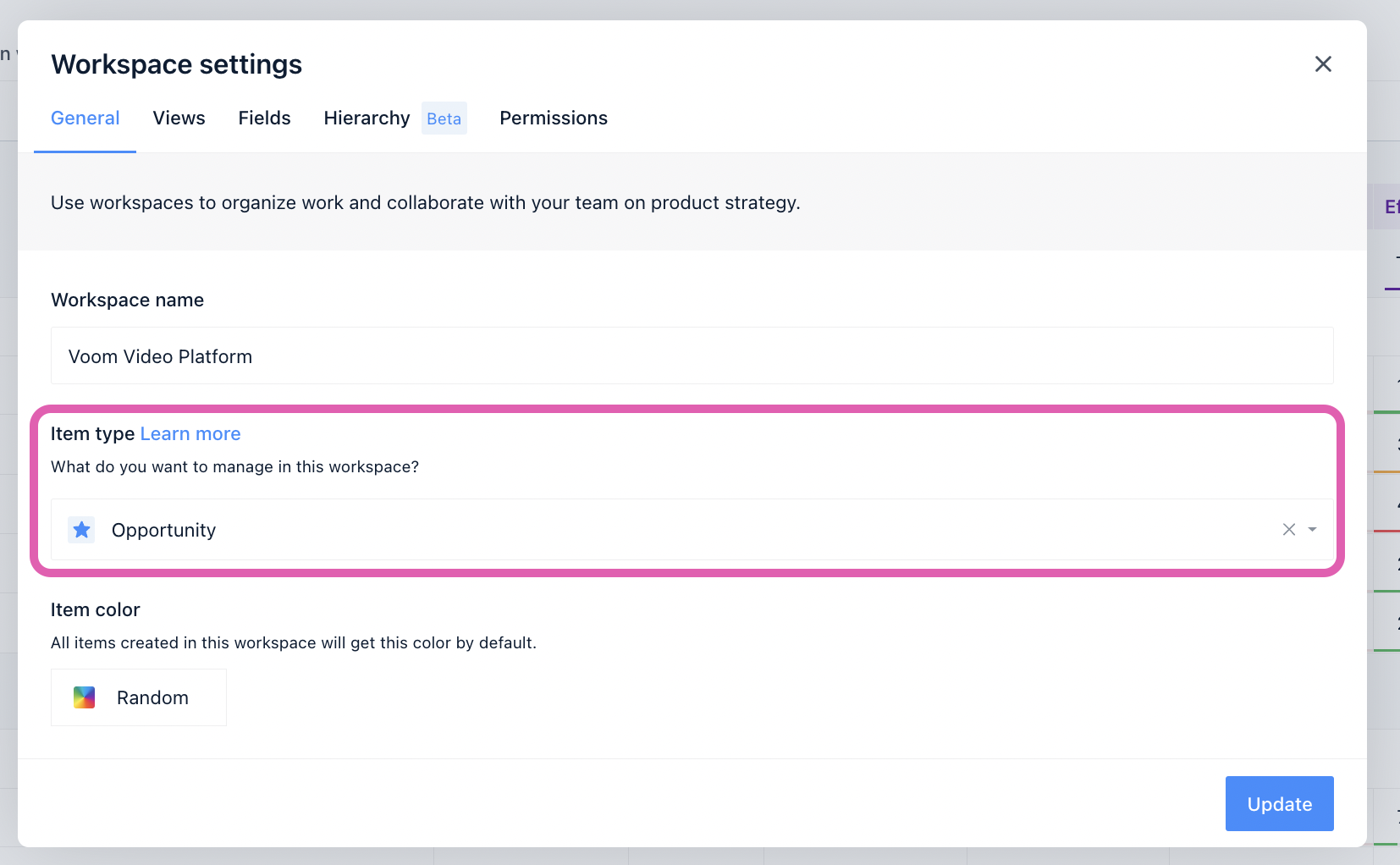Screen dimensions: 1400x865
Task: Select Opportunity as the item type
Action: tap(163, 530)
